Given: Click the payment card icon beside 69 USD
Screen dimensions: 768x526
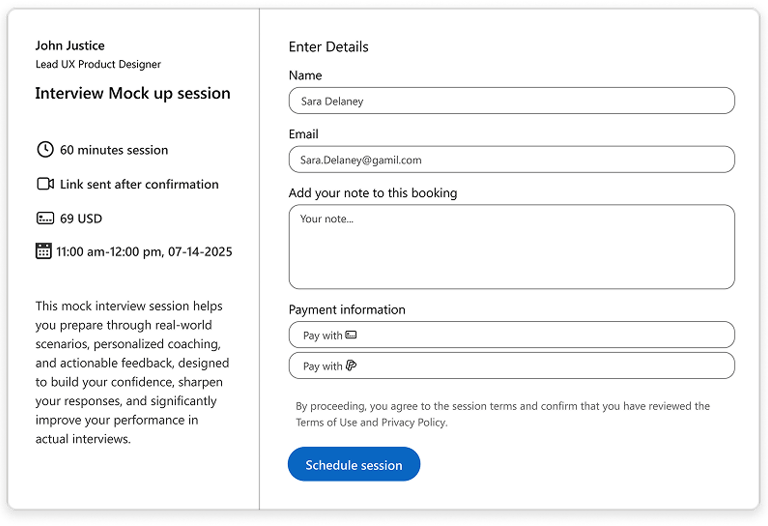Looking at the screenshot, I should coord(44,218).
